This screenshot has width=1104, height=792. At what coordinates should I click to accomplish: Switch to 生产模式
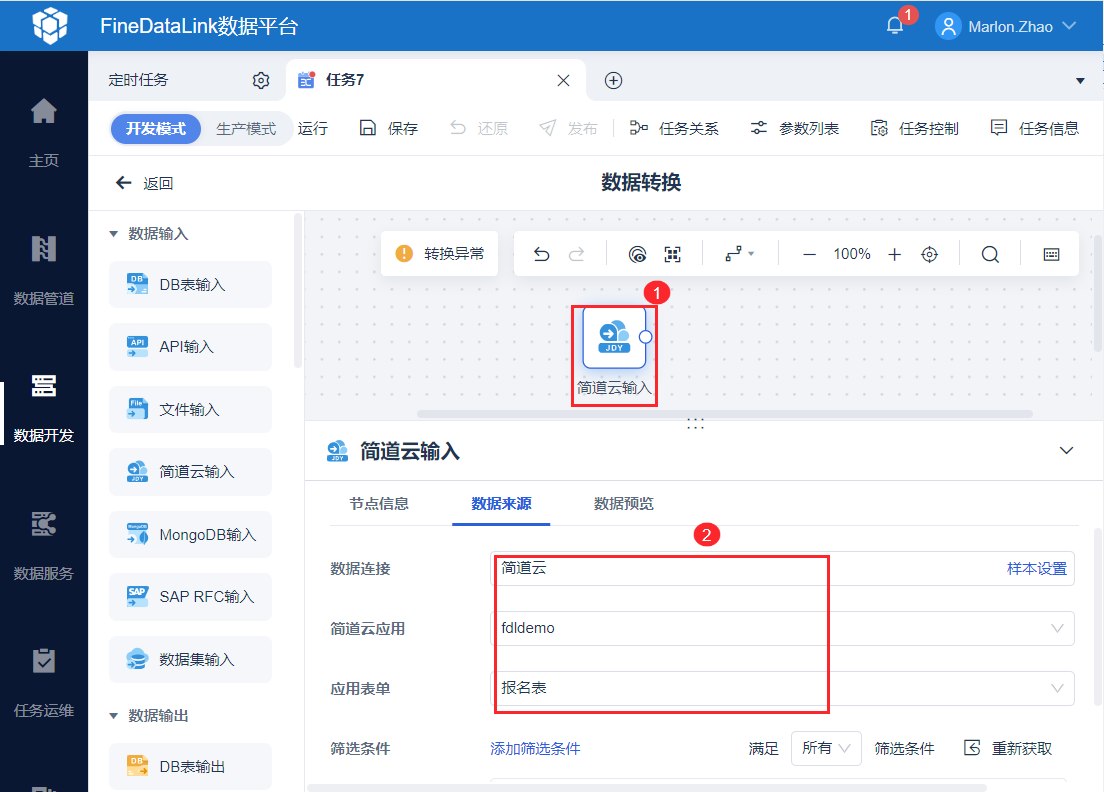pyautogui.click(x=246, y=129)
